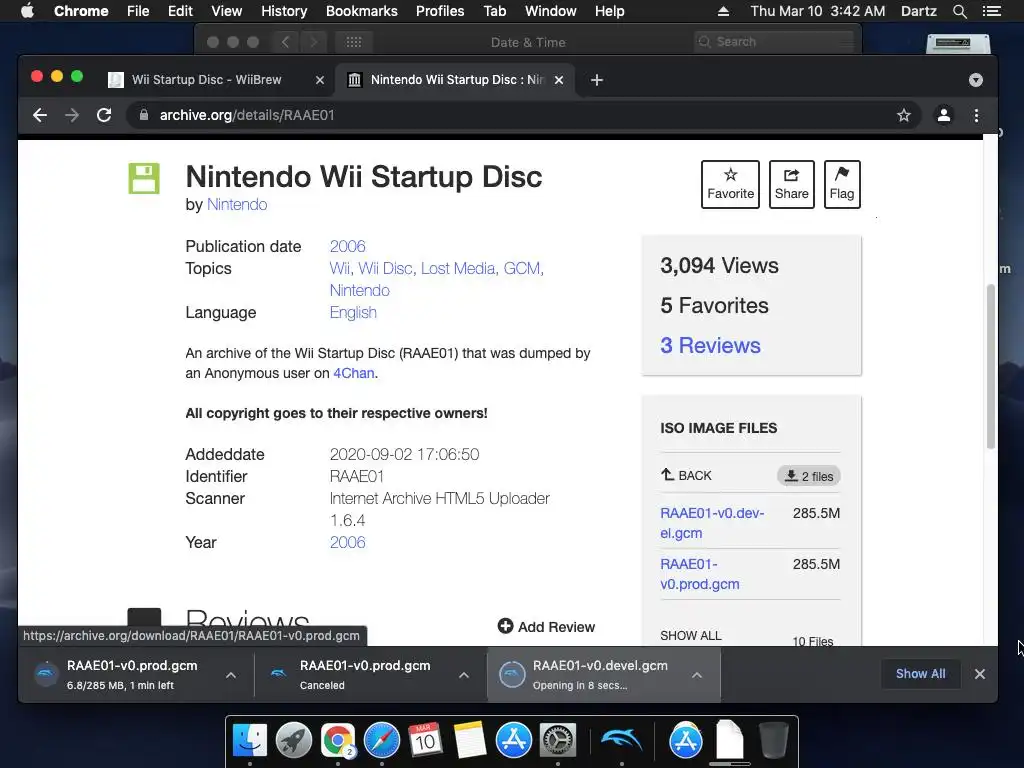Open the GCM topic link
1024x768 pixels.
click(x=523, y=268)
